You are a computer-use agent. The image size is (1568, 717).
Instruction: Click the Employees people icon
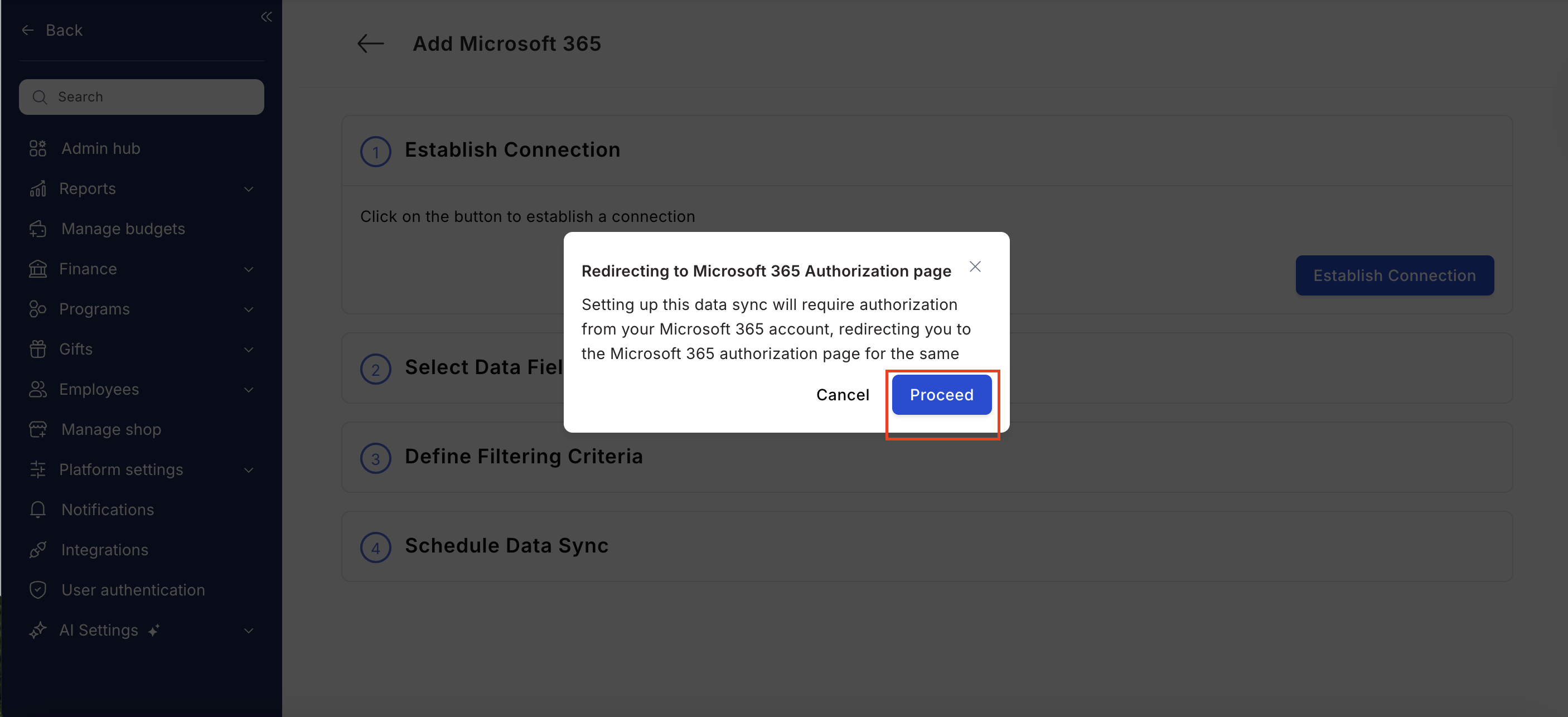tap(38, 390)
